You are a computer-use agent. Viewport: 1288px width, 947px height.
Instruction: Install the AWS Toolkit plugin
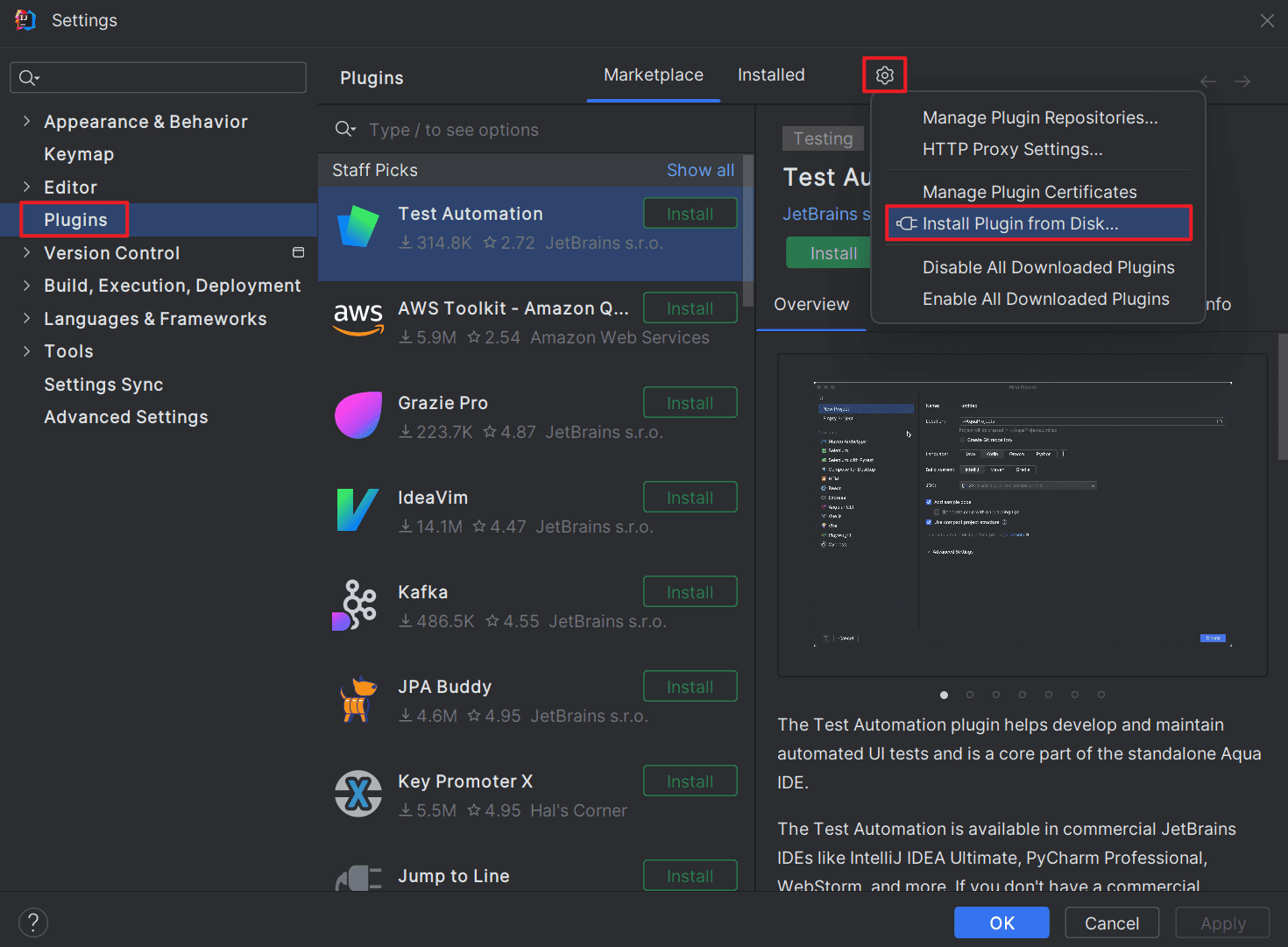click(690, 308)
